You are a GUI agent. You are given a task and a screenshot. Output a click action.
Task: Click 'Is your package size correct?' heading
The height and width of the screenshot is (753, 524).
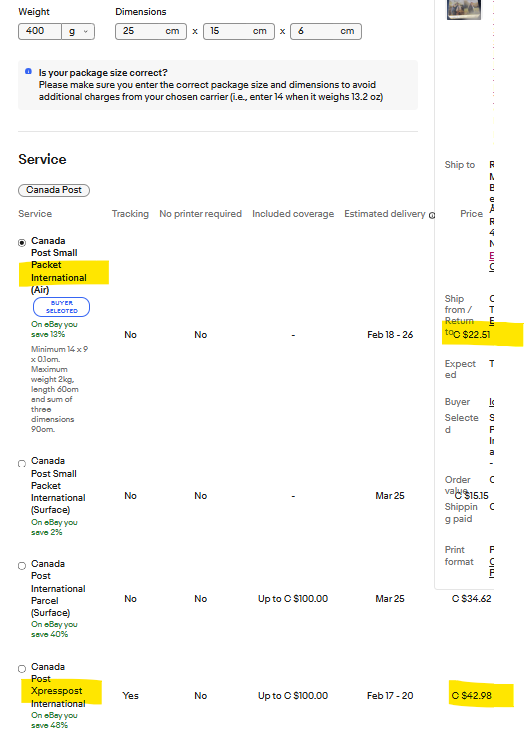click(x=103, y=73)
